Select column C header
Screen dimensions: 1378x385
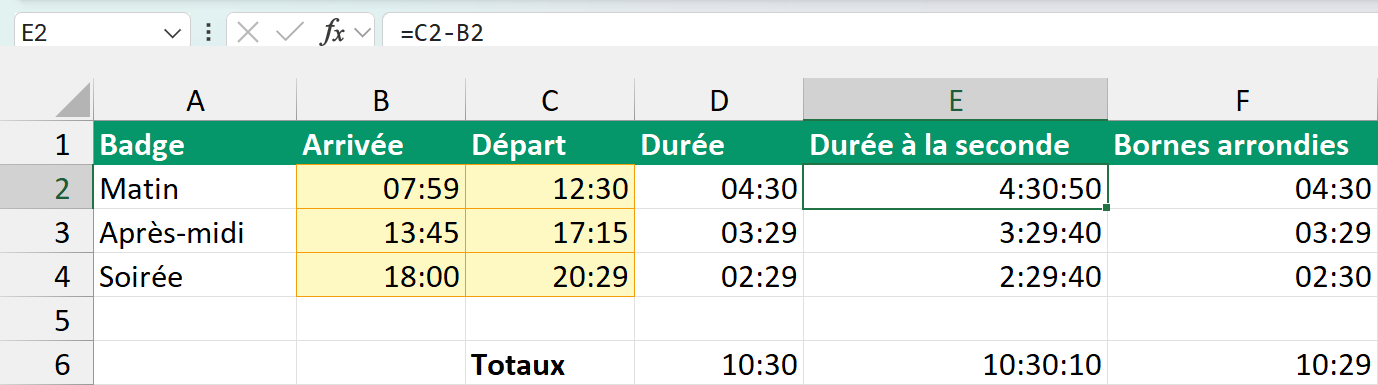[x=550, y=100]
